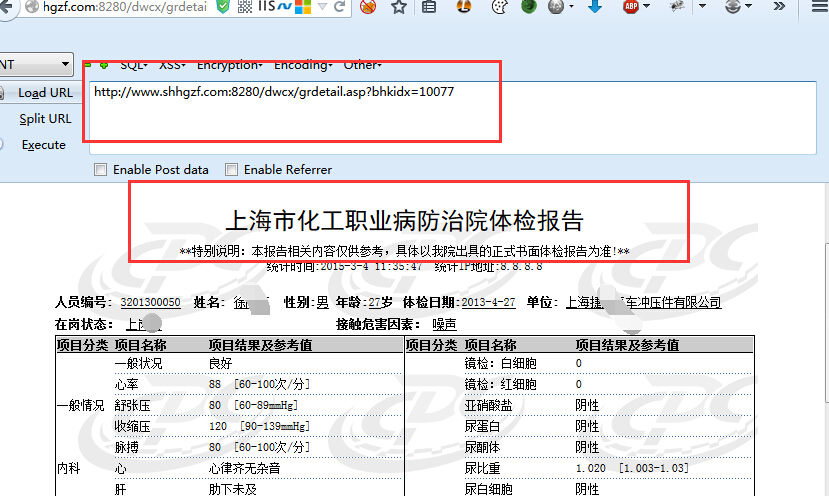
Task: Click the 收缩压 value 120
Action: click(218, 426)
